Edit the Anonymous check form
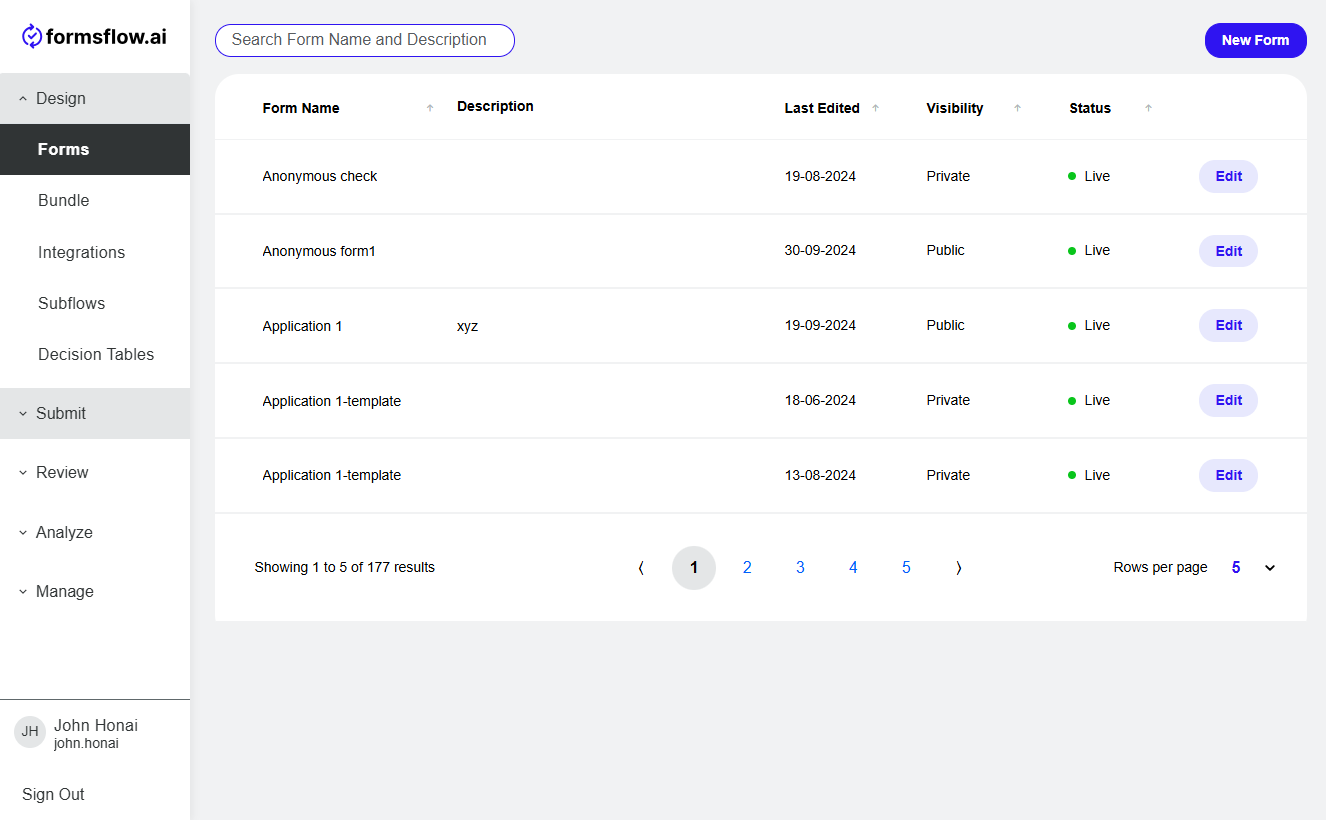The width and height of the screenshot is (1326, 820). [x=1228, y=176]
